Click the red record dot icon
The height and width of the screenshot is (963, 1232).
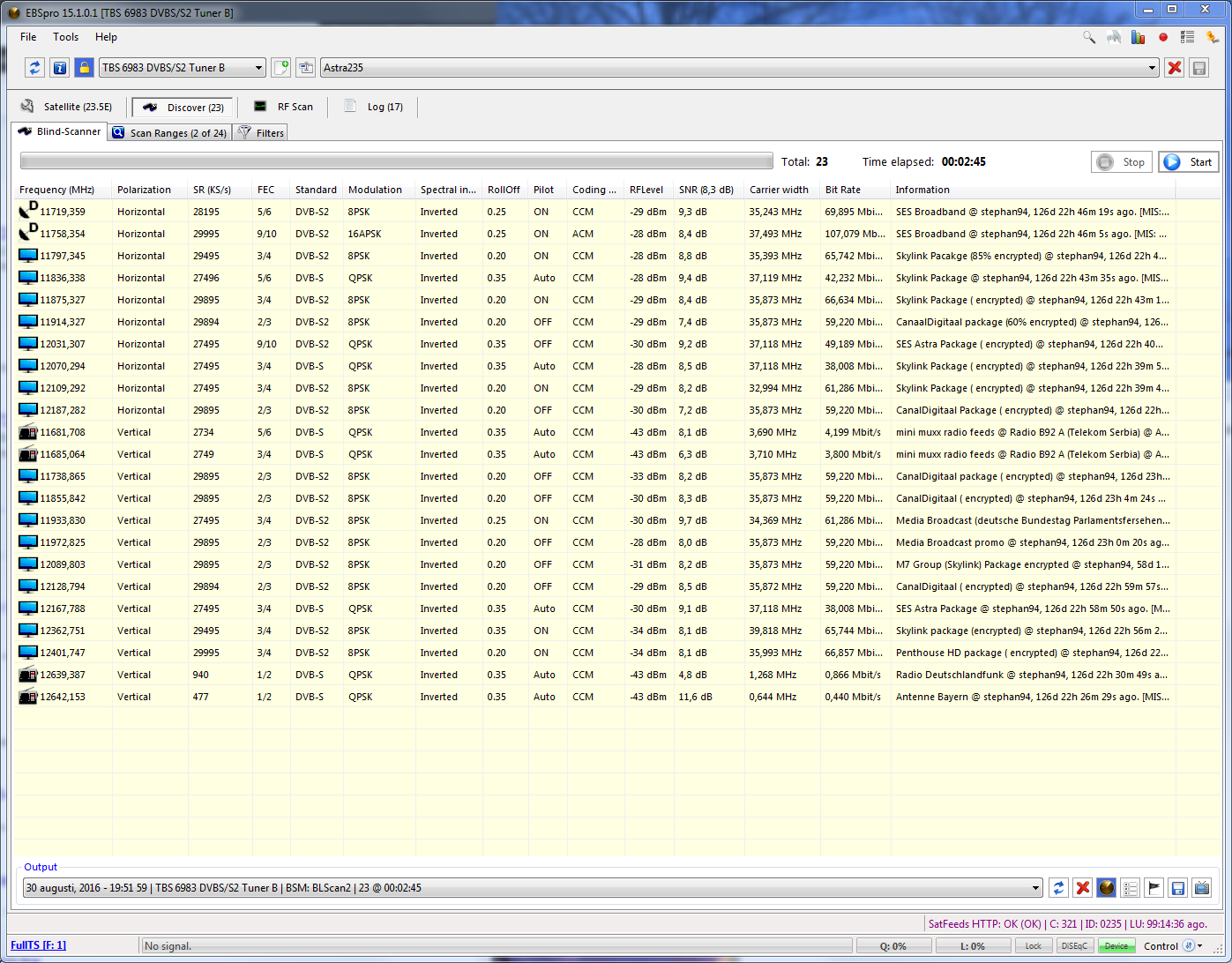pyautogui.click(x=1163, y=37)
